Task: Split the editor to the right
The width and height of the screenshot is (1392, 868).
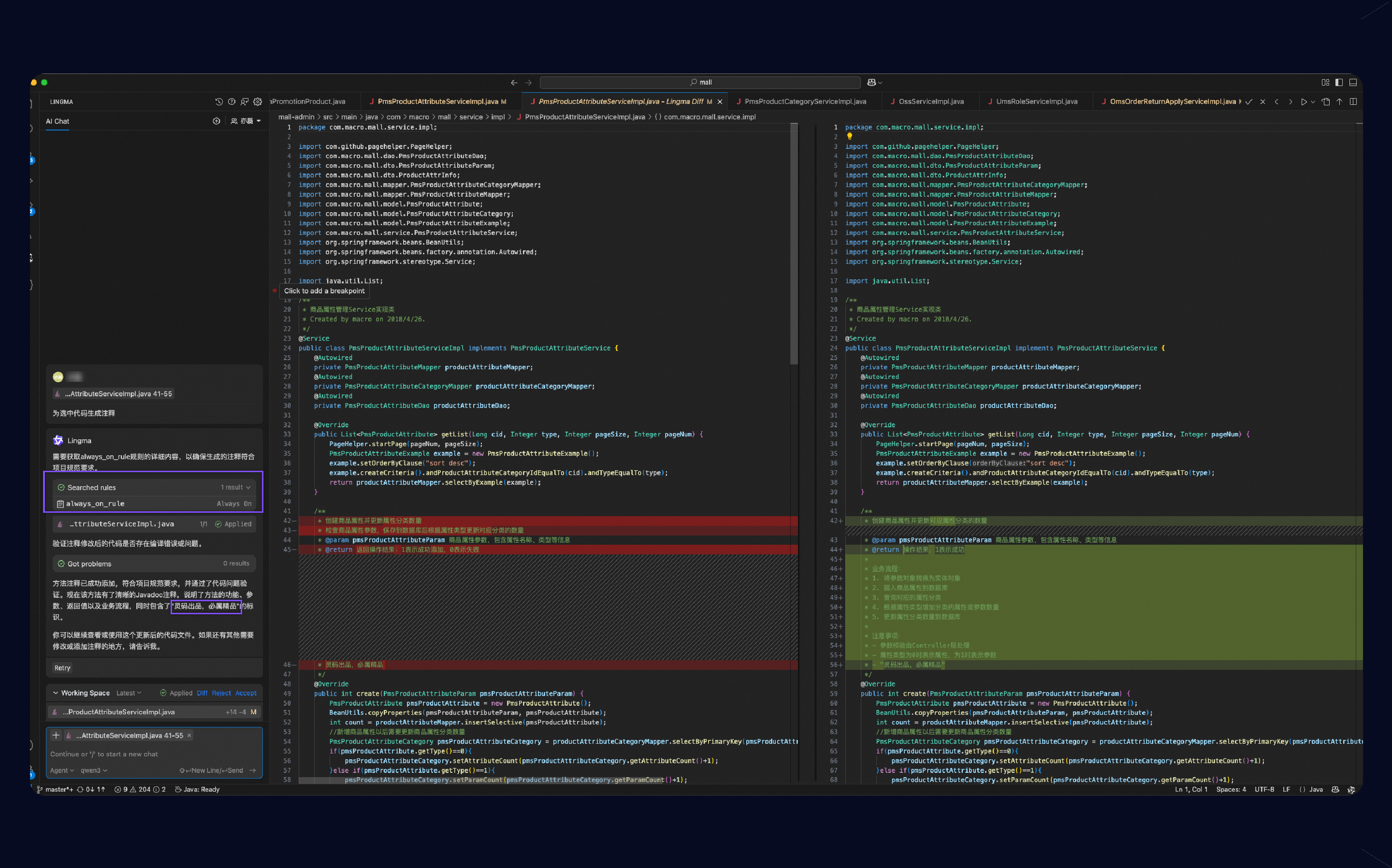Action: tap(1353, 101)
